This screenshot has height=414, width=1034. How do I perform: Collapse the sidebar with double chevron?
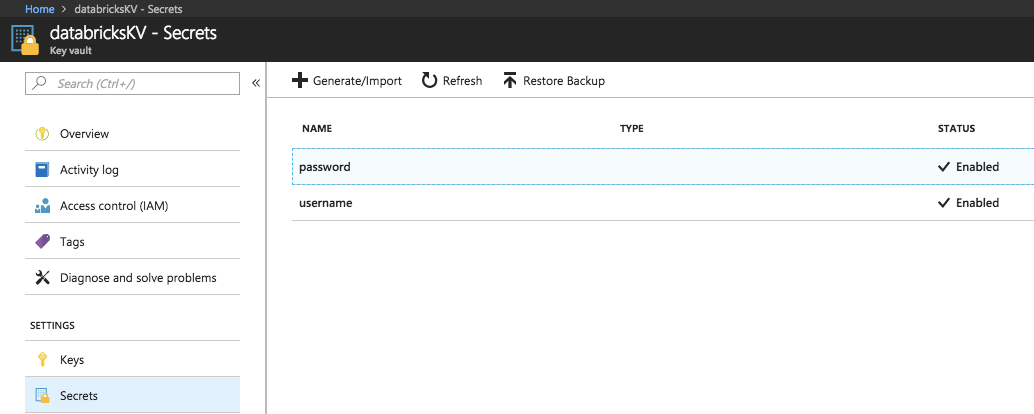255,83
